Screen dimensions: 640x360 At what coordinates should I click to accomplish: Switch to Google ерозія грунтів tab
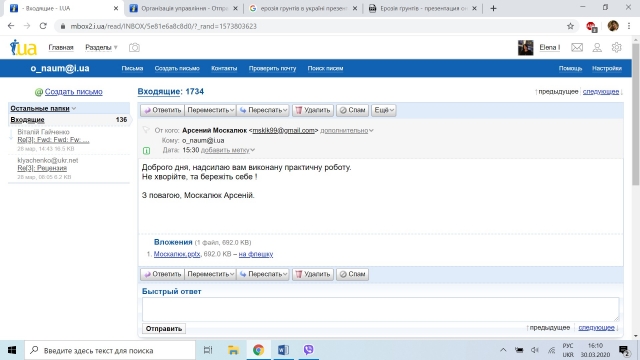pyautogui.click(x=303, y=8)
